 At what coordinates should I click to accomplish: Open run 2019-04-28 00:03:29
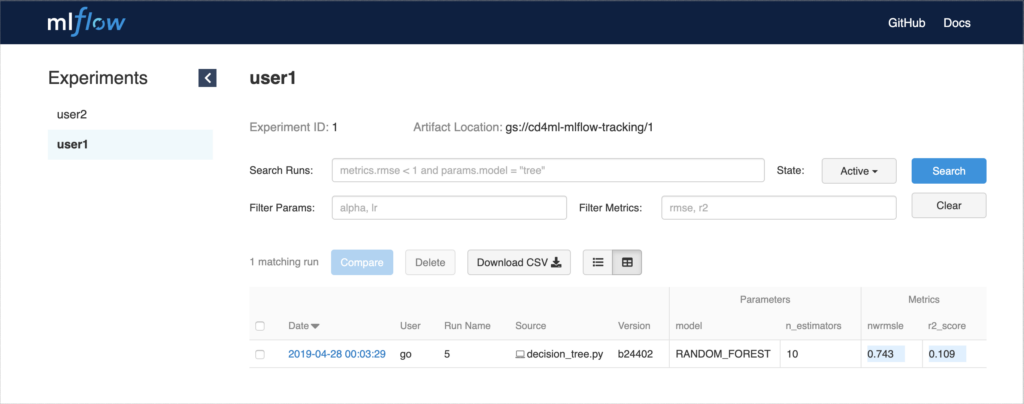click(x=336, y=354)
